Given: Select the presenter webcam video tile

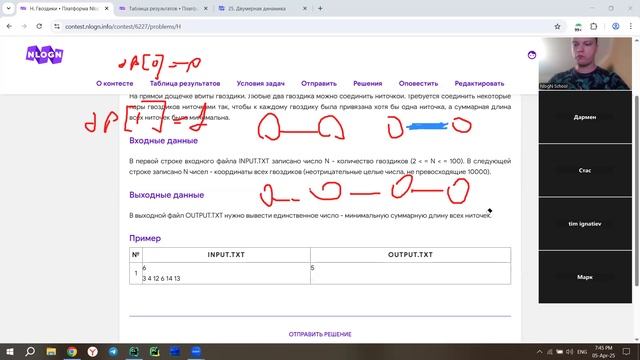Looking at the screenshot, I should point(585,63).
